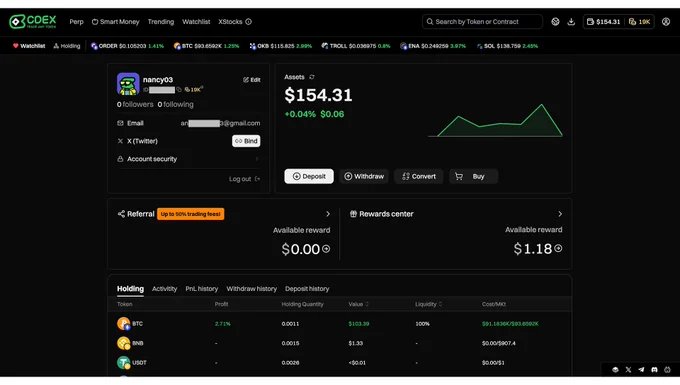Select Watchlist heart tab in ticker bar

(29, 46)
